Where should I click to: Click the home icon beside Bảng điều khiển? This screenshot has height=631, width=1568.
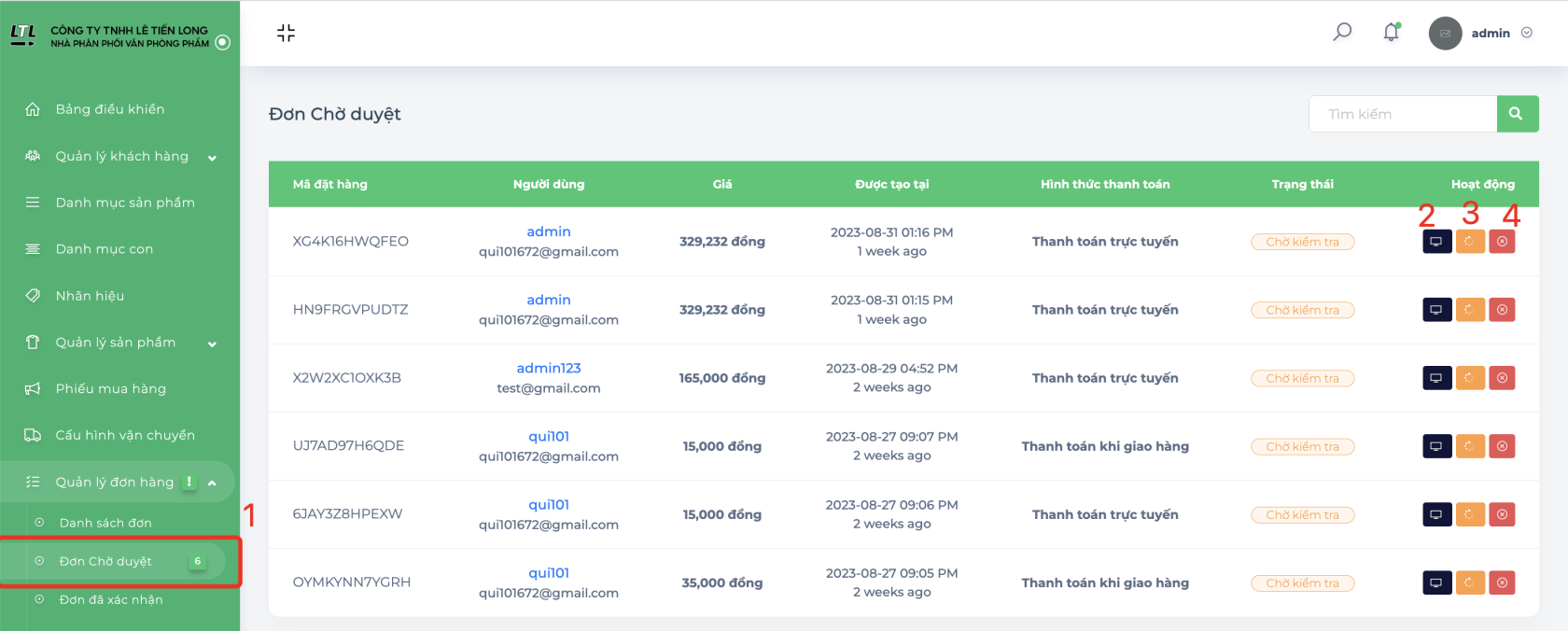click(x=33, y=109)
